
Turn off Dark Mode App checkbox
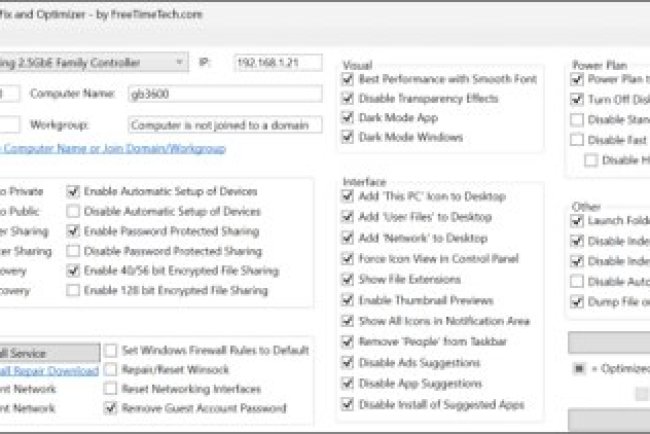click(348, 117)
